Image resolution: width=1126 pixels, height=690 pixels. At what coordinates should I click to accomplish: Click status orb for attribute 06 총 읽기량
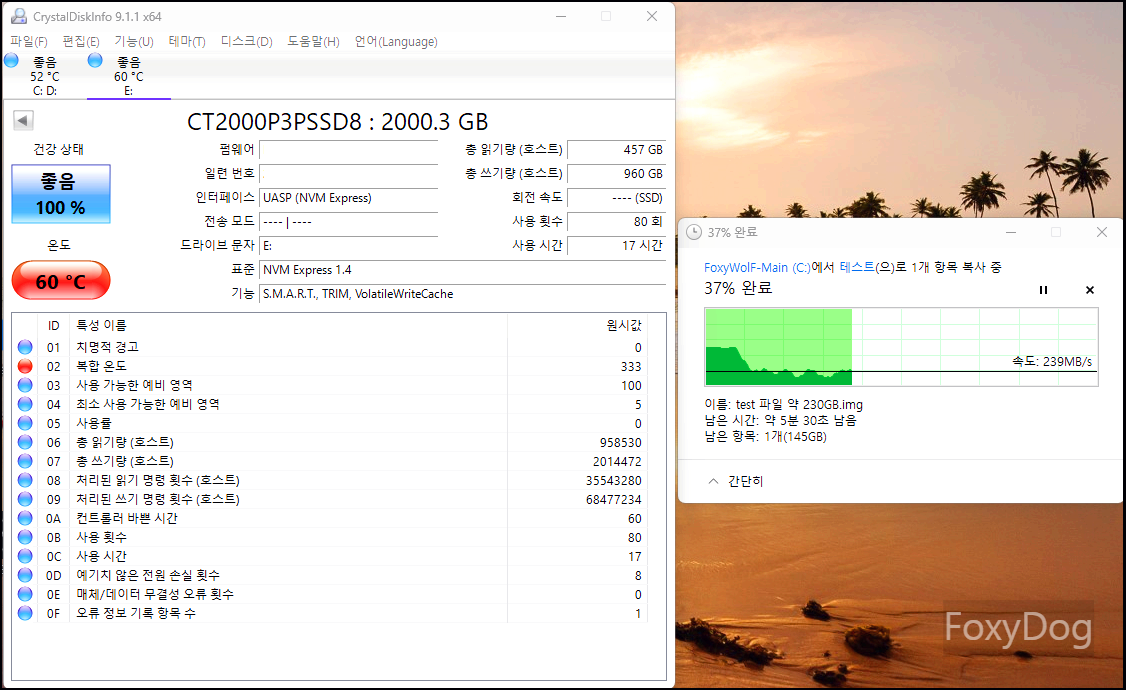(x=25, y=442)
